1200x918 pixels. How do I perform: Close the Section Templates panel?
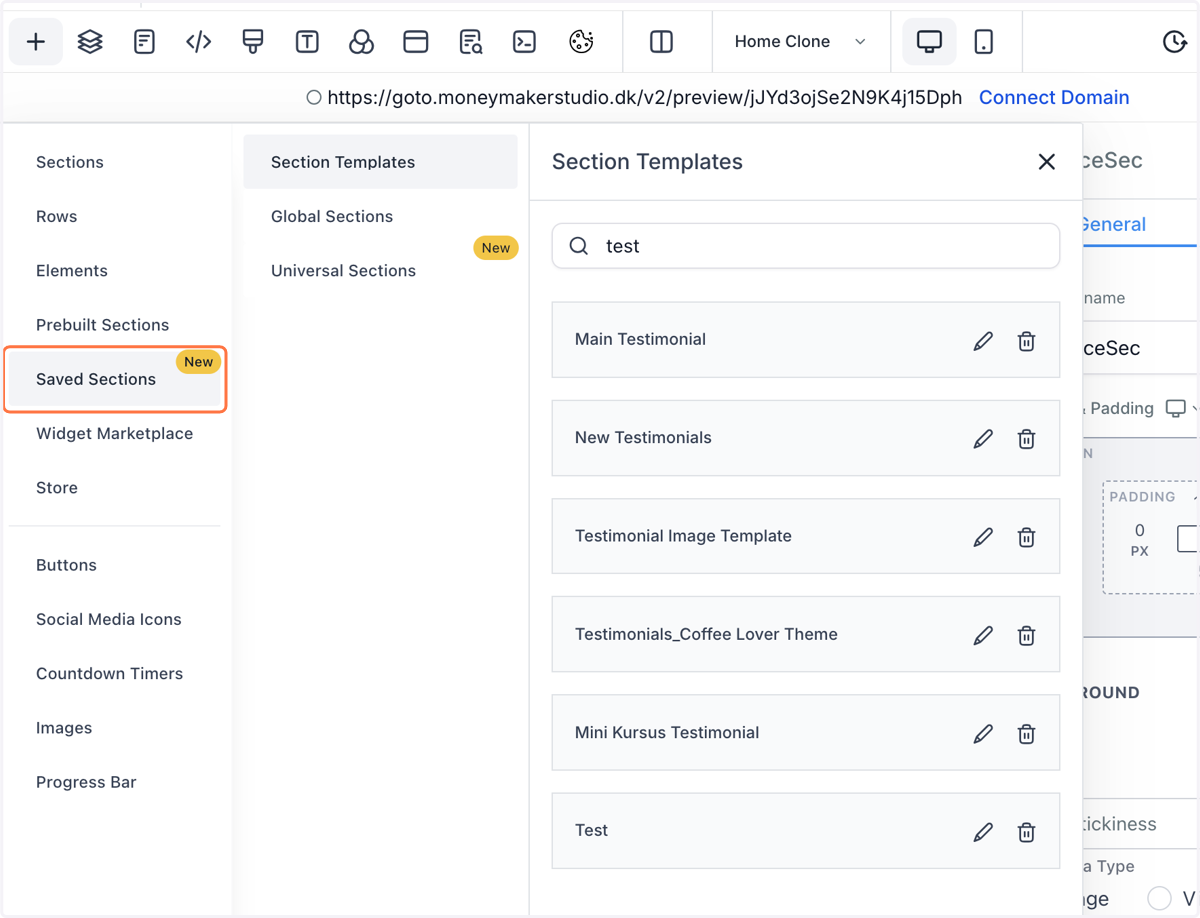(x=1046, y=162)
